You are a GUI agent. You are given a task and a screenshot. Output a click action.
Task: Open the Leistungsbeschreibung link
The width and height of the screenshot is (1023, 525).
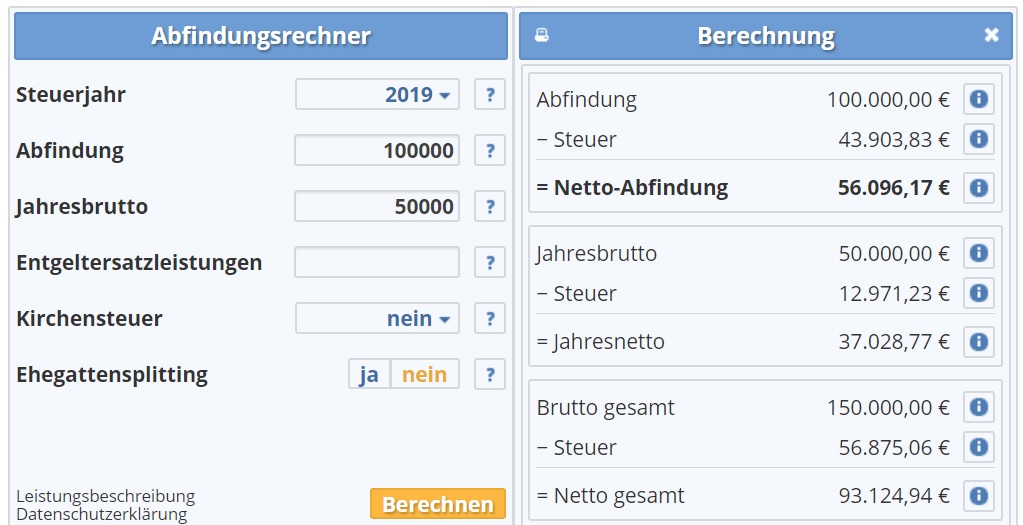(106, 496)
